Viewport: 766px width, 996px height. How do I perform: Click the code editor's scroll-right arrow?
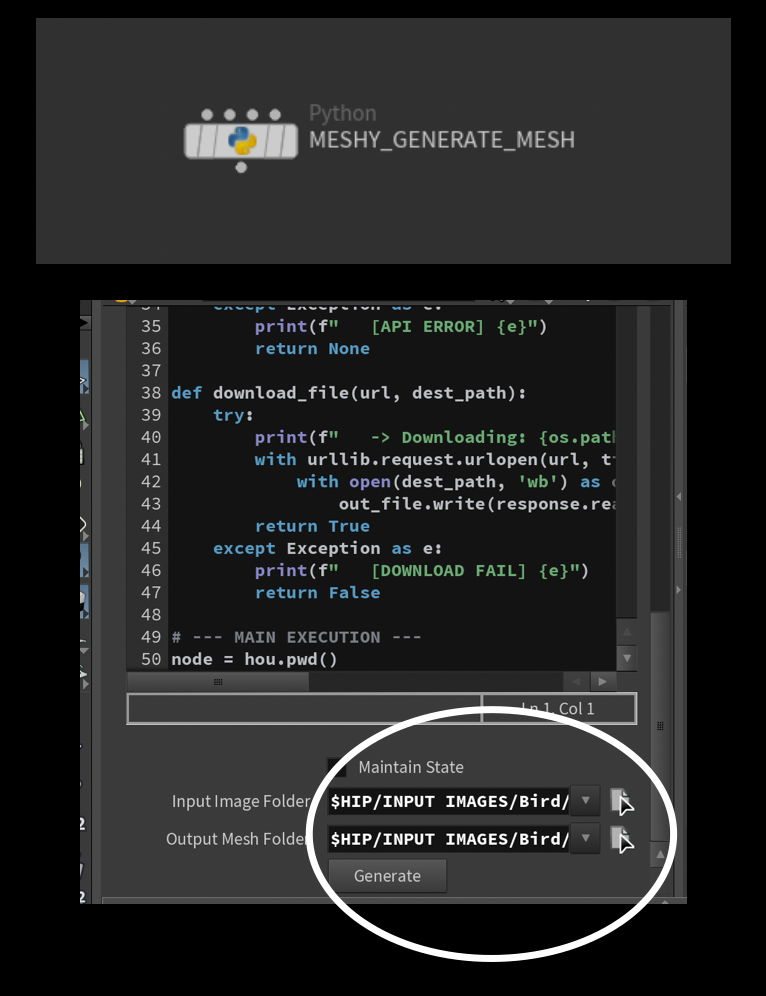pyautogui.click(x=602, y=682)
